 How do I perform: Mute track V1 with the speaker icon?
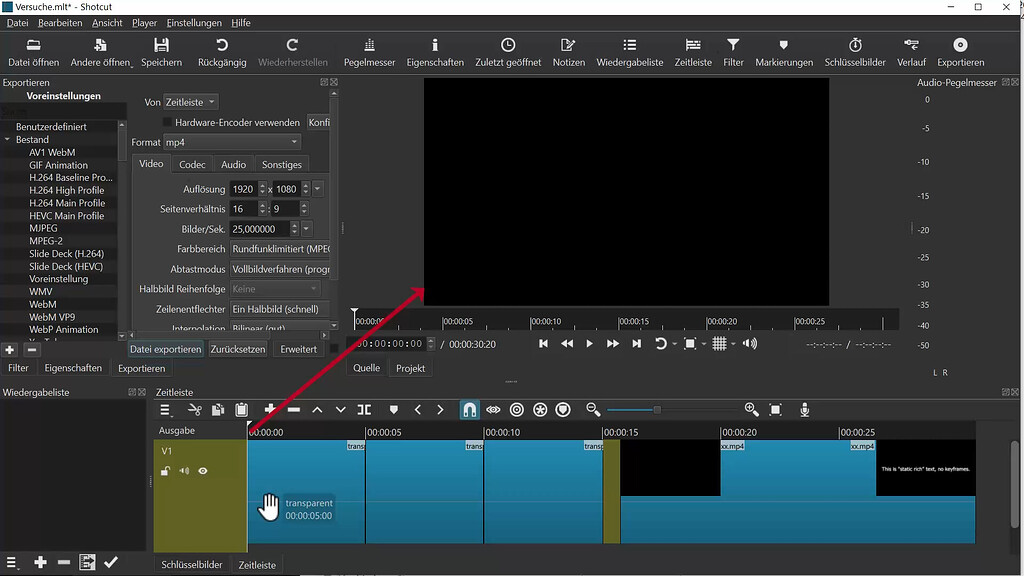184,471
